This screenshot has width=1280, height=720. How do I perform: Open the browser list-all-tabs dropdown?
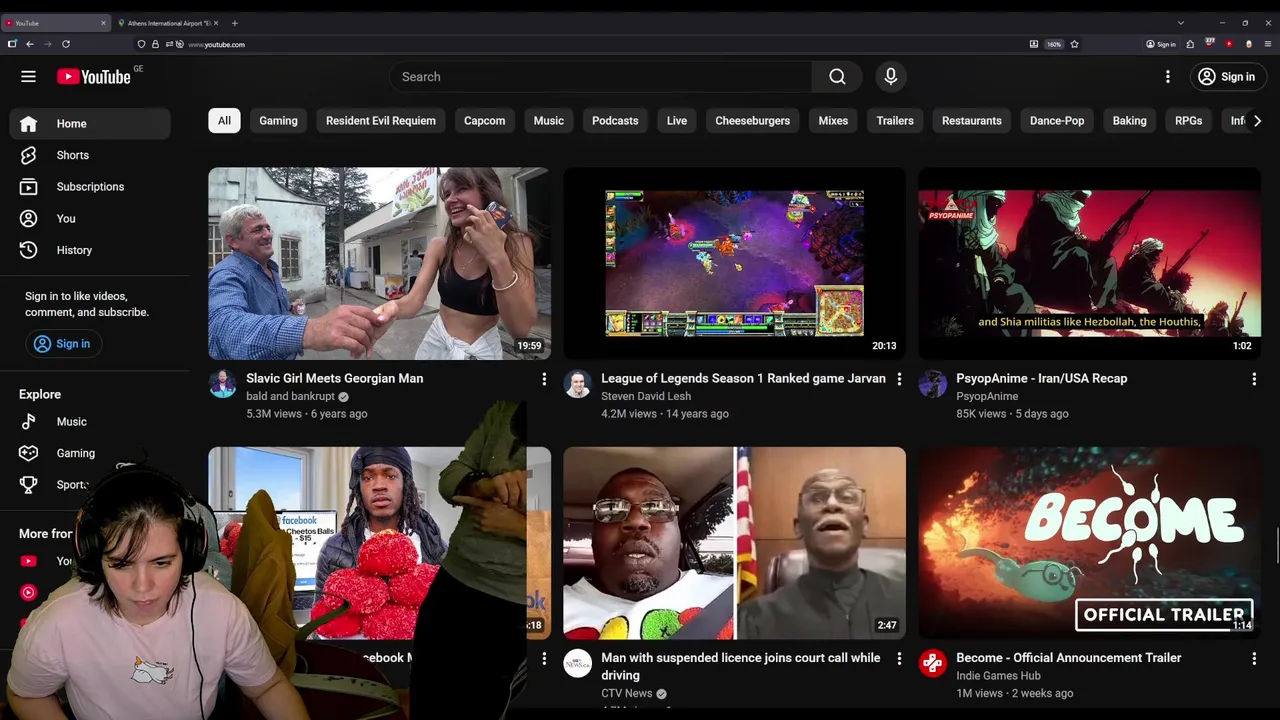[1181, 23]
